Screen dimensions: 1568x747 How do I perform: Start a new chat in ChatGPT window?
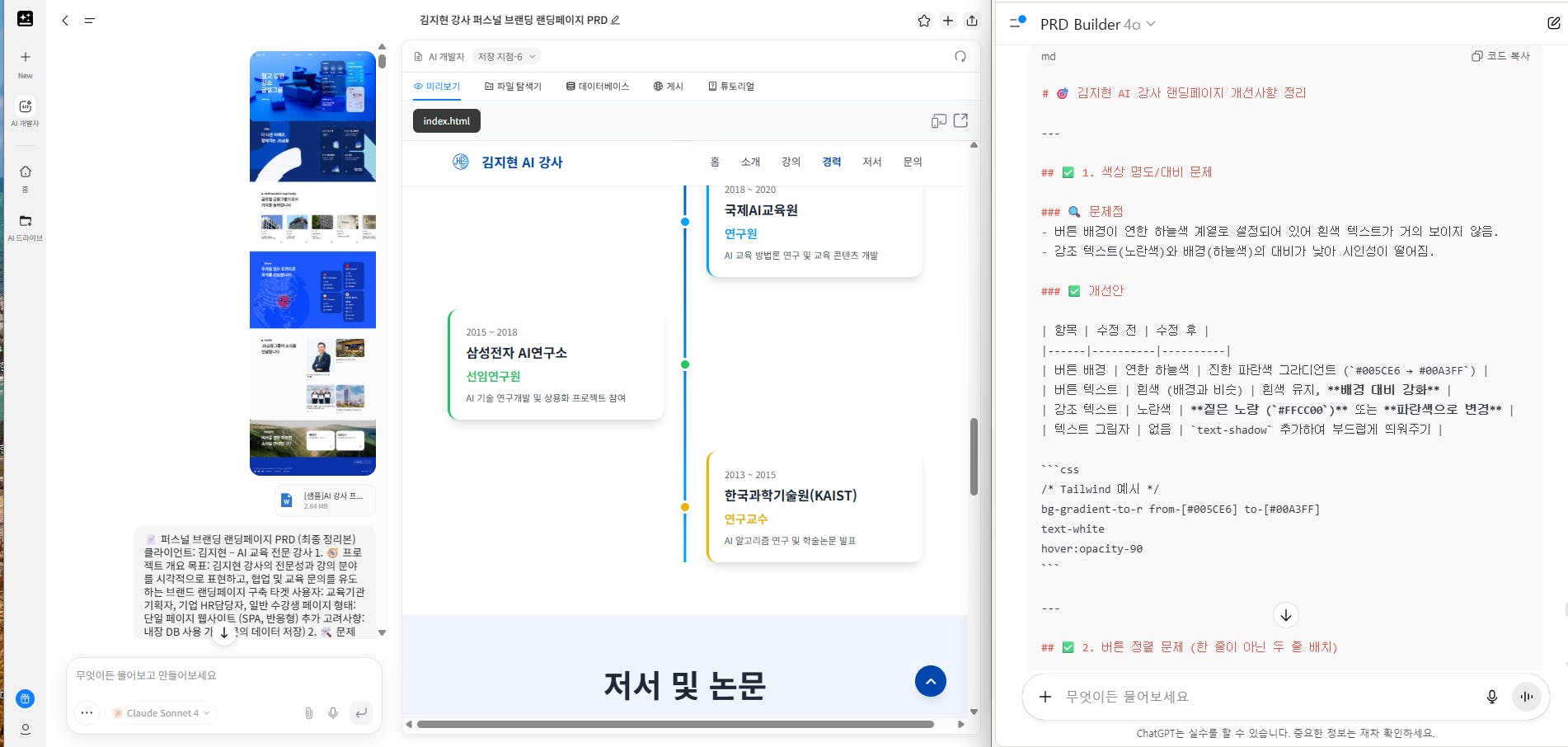click(1553, 23)
